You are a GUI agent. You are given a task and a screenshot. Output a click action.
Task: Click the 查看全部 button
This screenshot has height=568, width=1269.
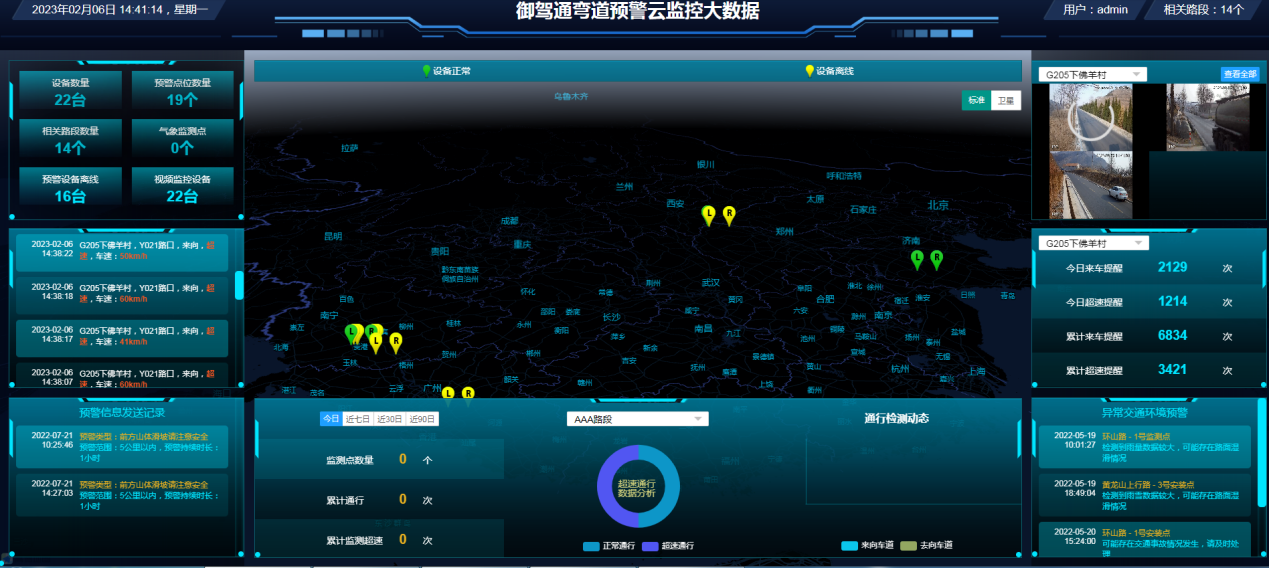pyautogui.click(x=1239, y=74)
